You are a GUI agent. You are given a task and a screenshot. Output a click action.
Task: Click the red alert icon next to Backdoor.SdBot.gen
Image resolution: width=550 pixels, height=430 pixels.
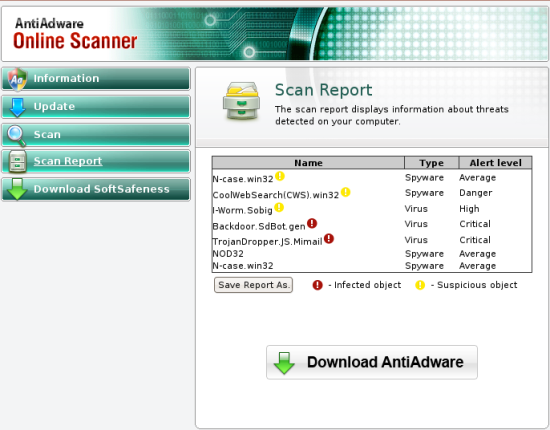pyautogui.click(x=312, y=223)
